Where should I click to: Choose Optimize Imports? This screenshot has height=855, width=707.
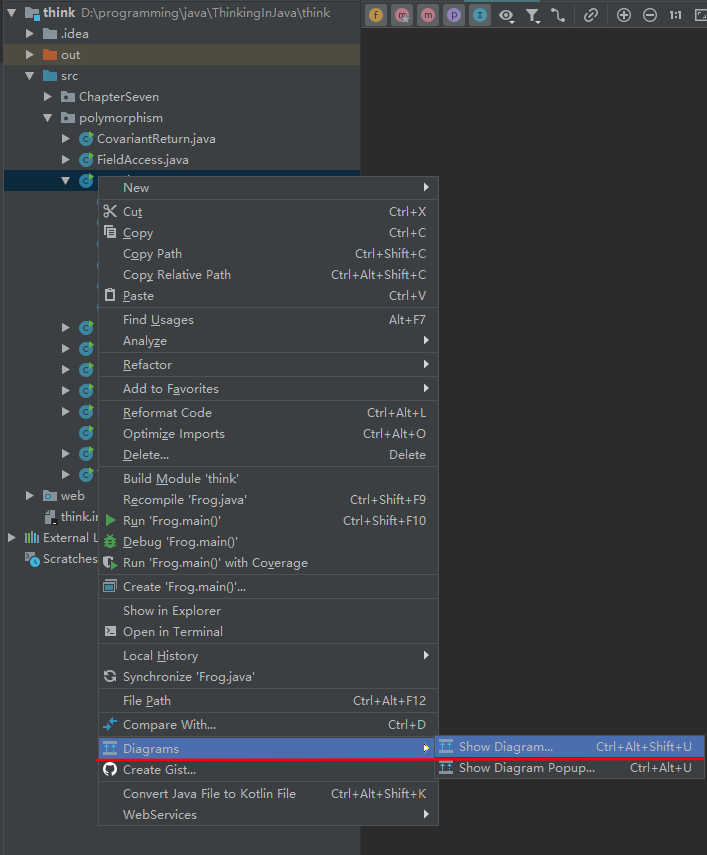[x=268, y=433]
